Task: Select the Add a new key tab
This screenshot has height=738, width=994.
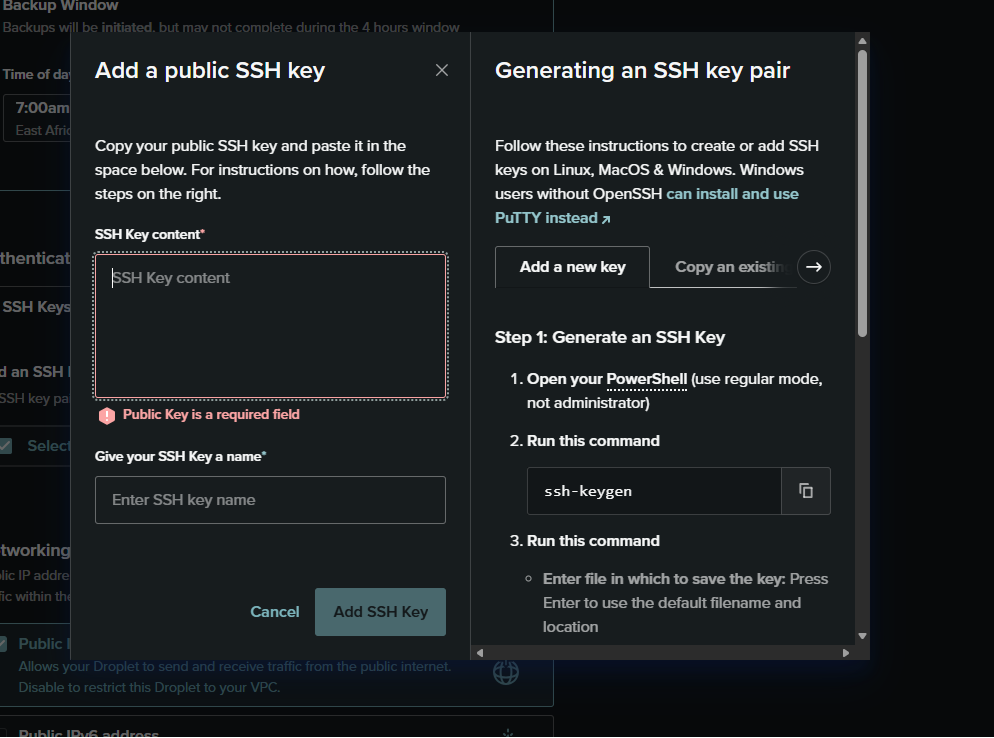Action: click(x=572, y=267)
